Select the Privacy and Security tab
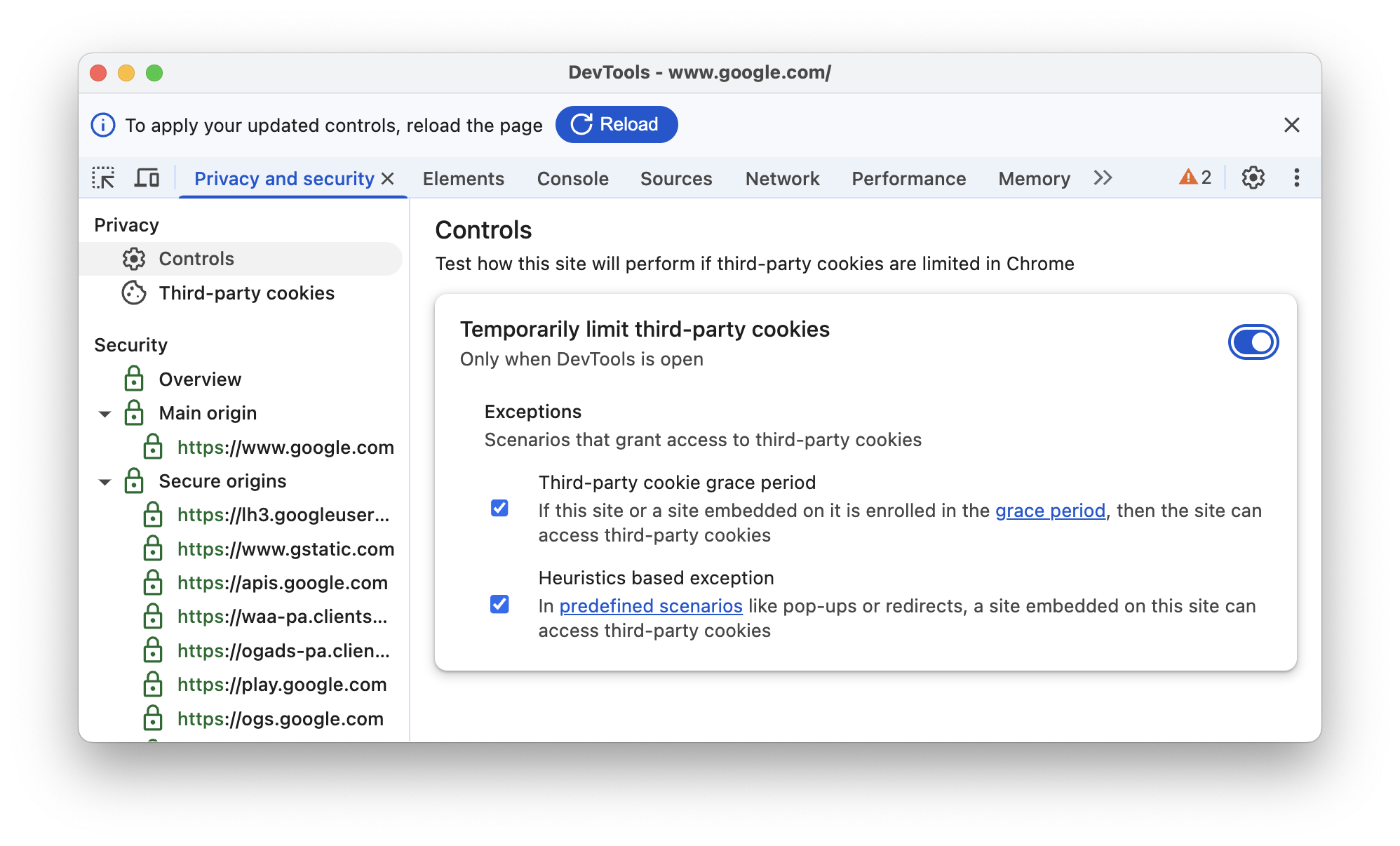 pos(284,177)
